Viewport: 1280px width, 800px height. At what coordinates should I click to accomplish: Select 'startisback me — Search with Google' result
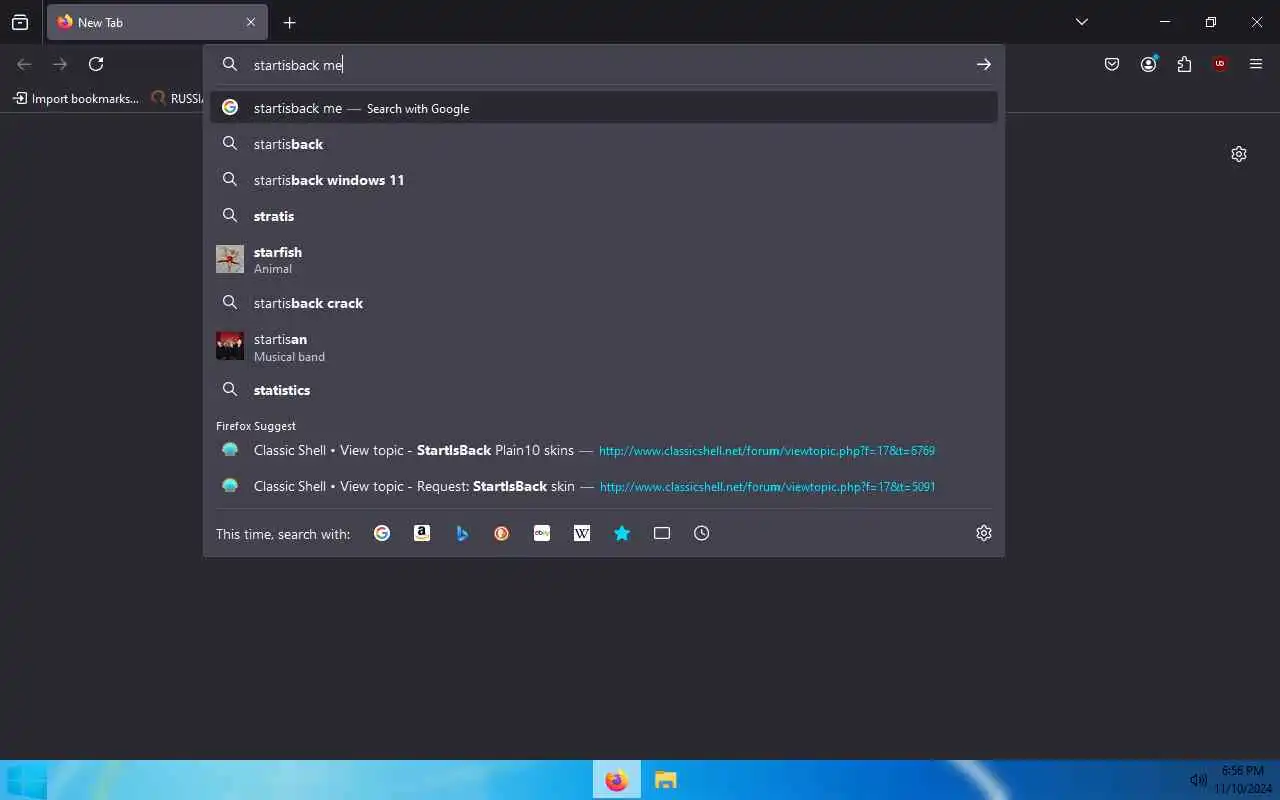coord(604,108)
